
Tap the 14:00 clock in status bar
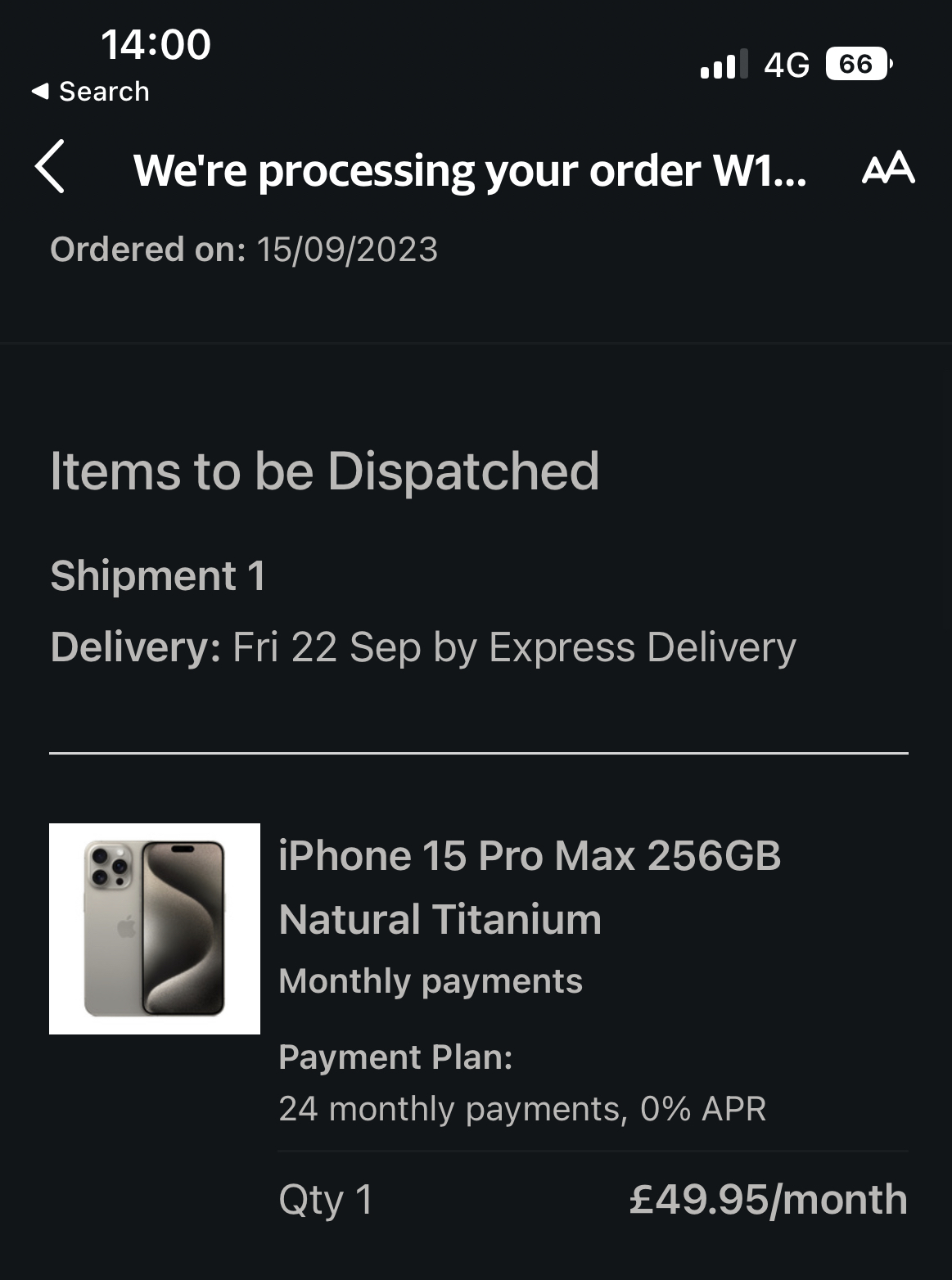coord(156,44)
